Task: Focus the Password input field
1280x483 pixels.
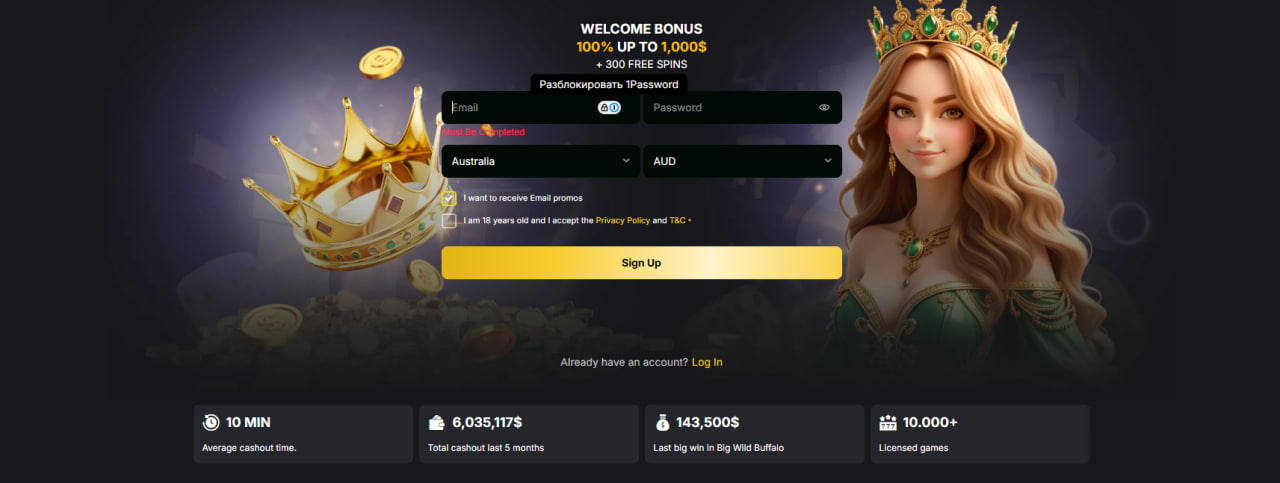Action: [742, 107]
